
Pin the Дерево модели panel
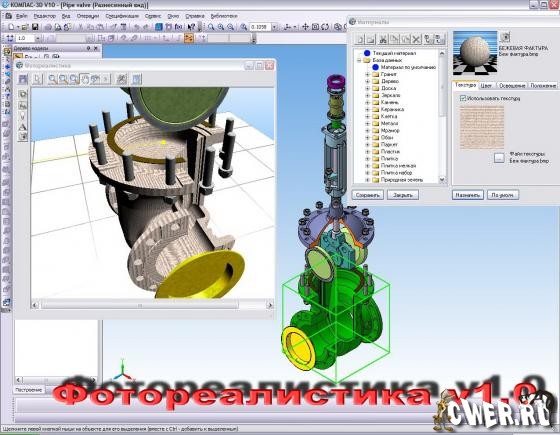point(88,48)
